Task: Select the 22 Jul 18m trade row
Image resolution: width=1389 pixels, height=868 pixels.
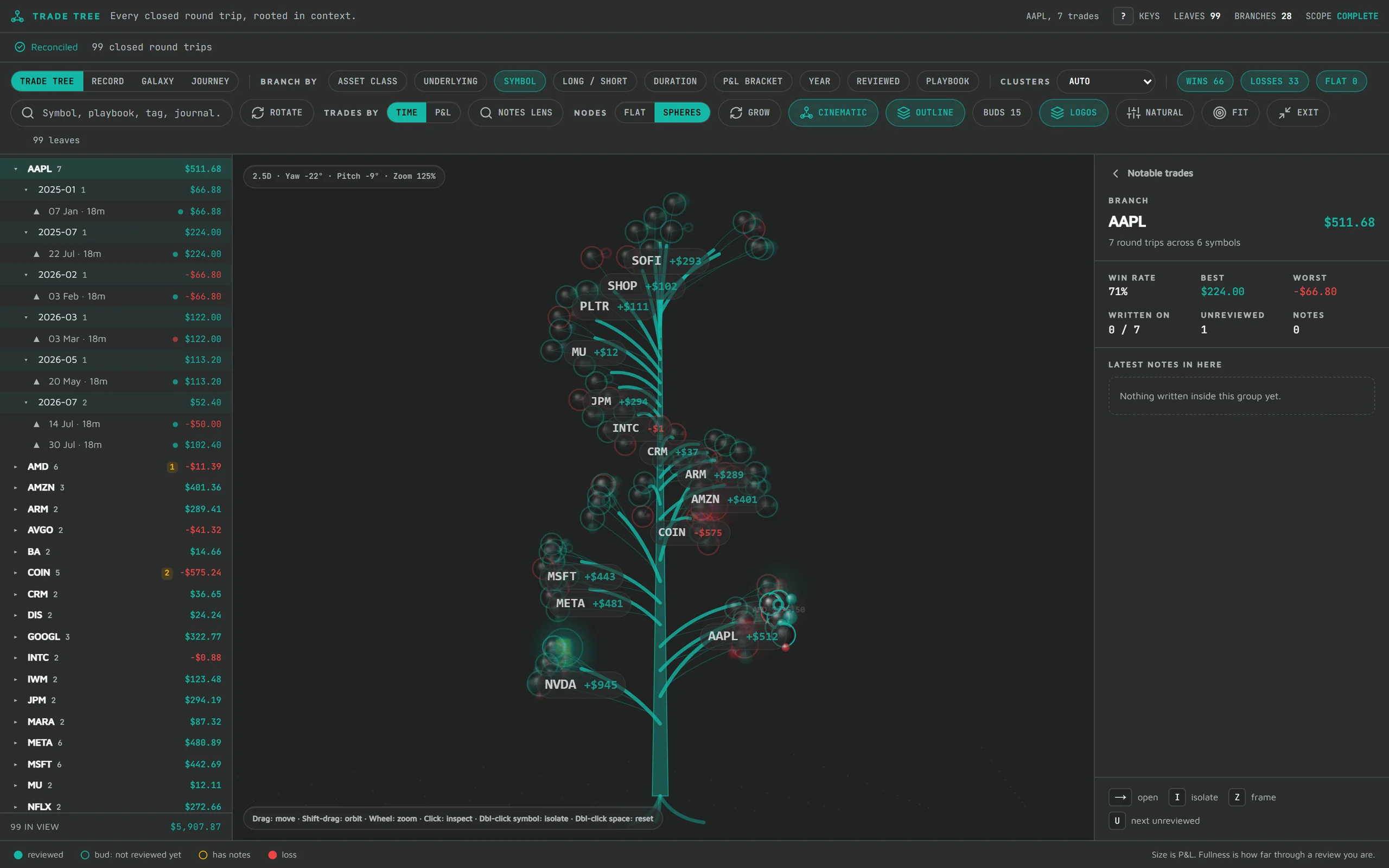Action: [x=116, y=254]
